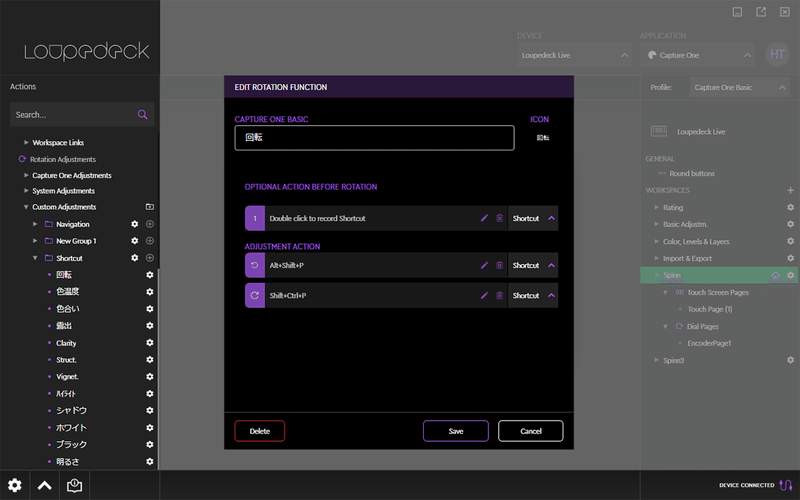Collapse the Custom Adjustments tree node

coord(26,207)
